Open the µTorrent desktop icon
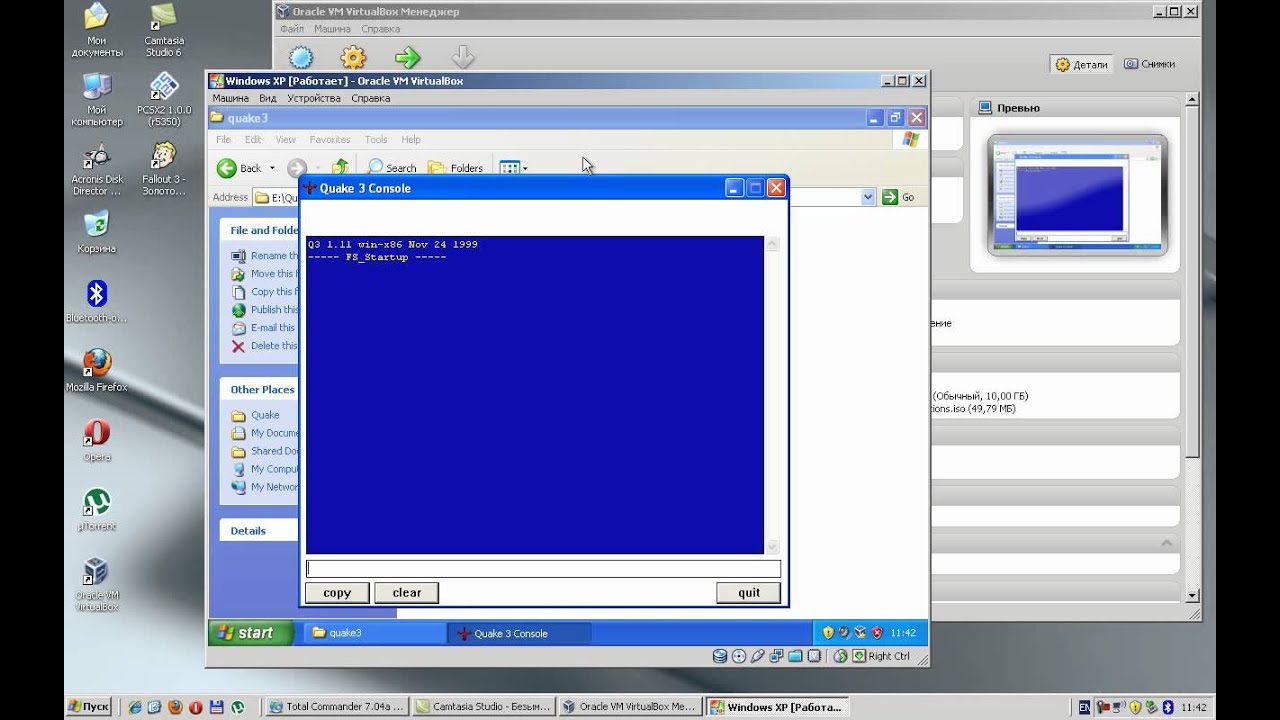Image resolution: width=1280 pixels, height=720 pixels. click(97, 510)
